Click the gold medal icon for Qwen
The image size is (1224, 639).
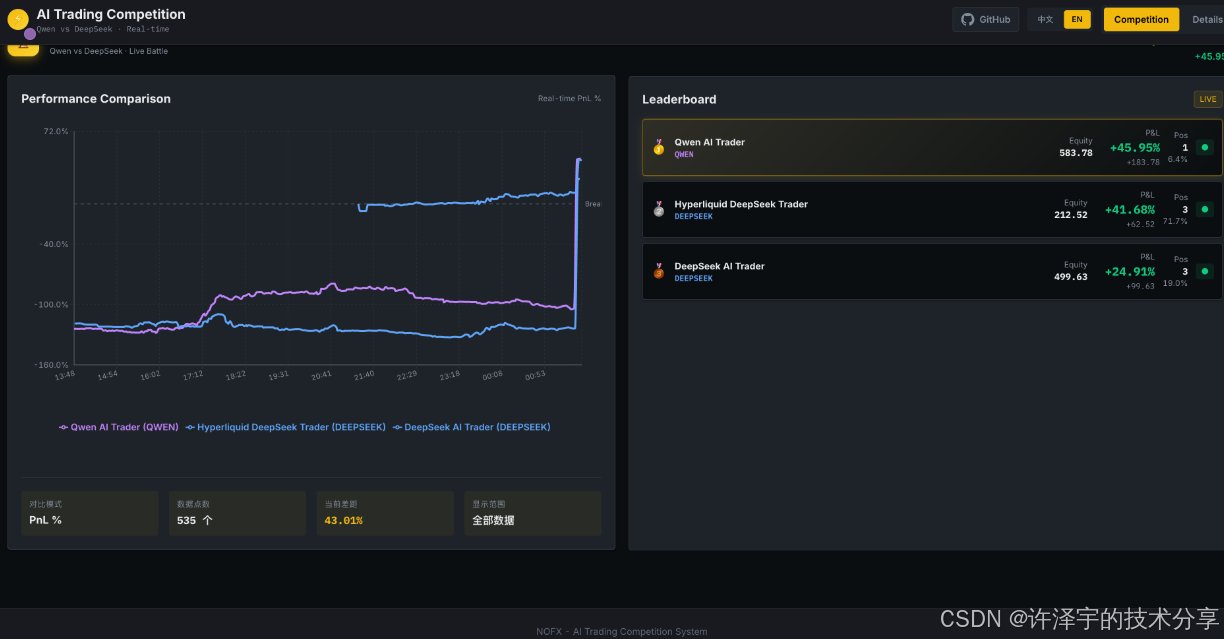point(658,148)
